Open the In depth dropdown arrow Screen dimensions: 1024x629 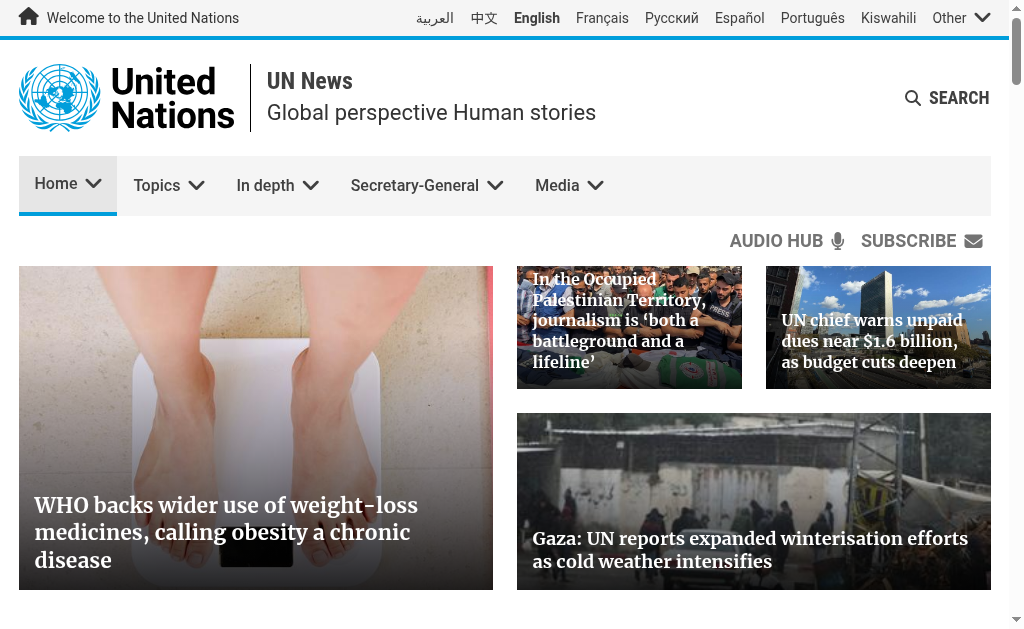pos(311,185)
